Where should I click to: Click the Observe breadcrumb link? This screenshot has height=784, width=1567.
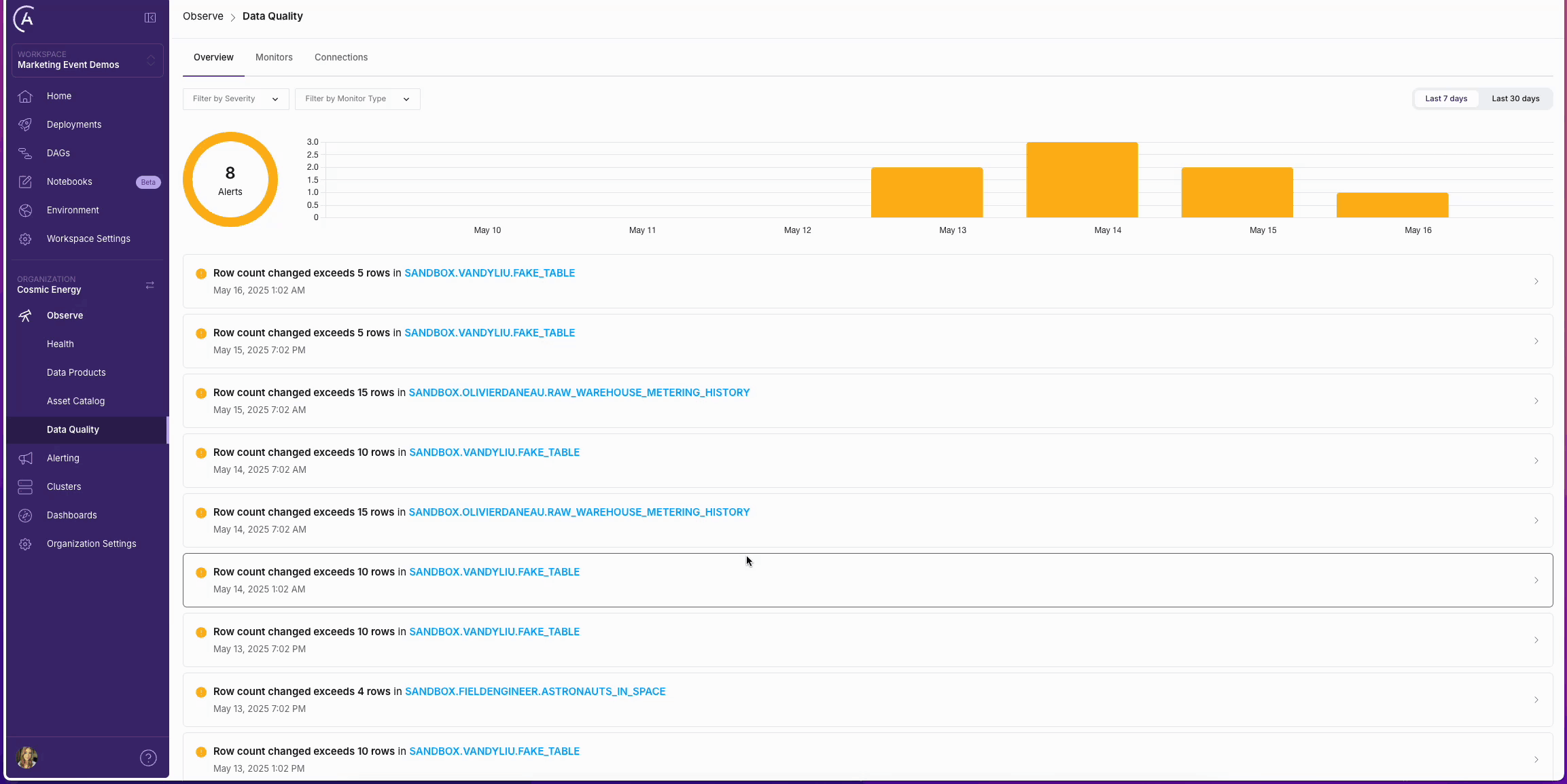tap(203, 16)
